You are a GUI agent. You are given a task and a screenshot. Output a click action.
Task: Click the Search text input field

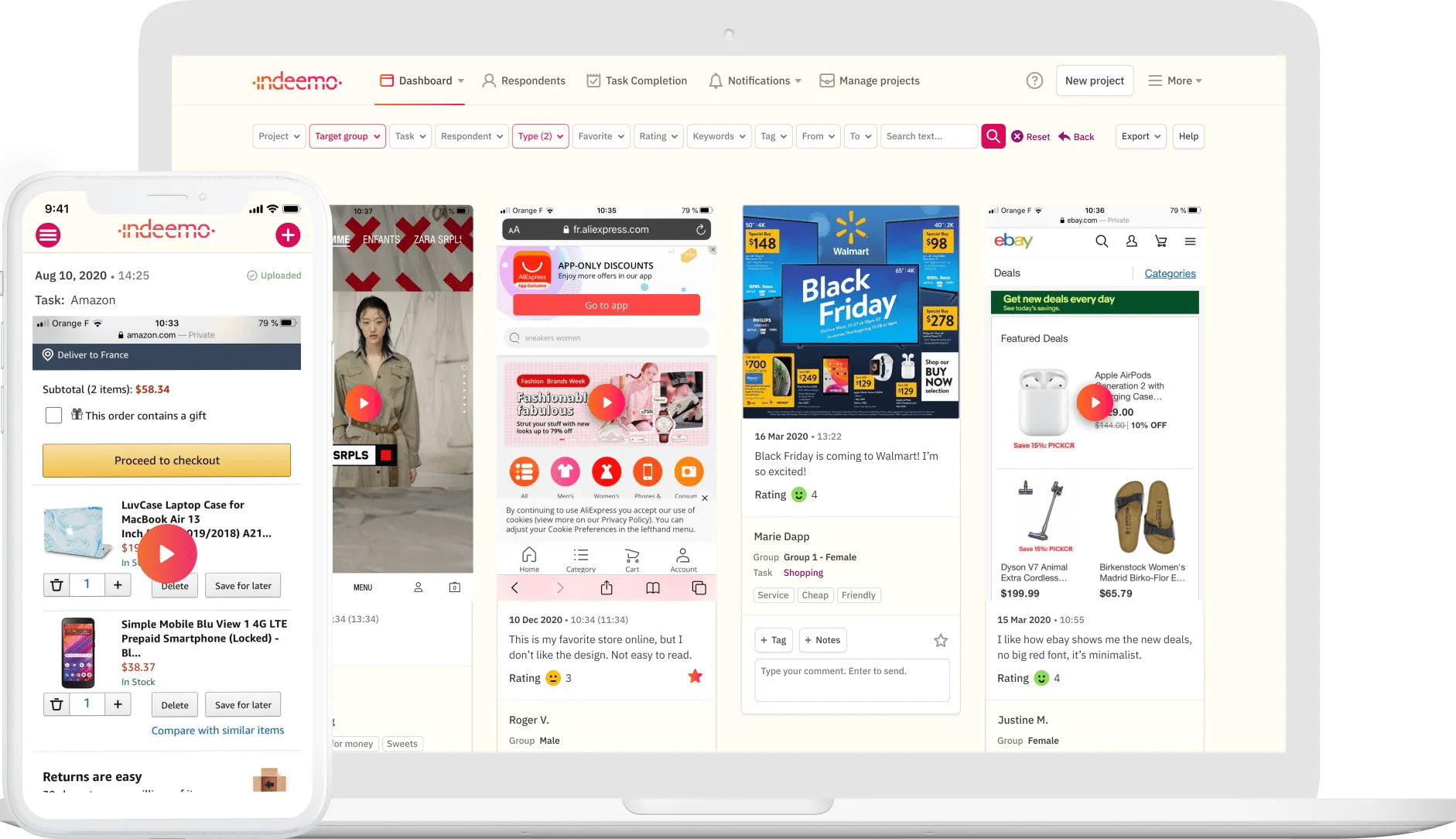(928, 136)
